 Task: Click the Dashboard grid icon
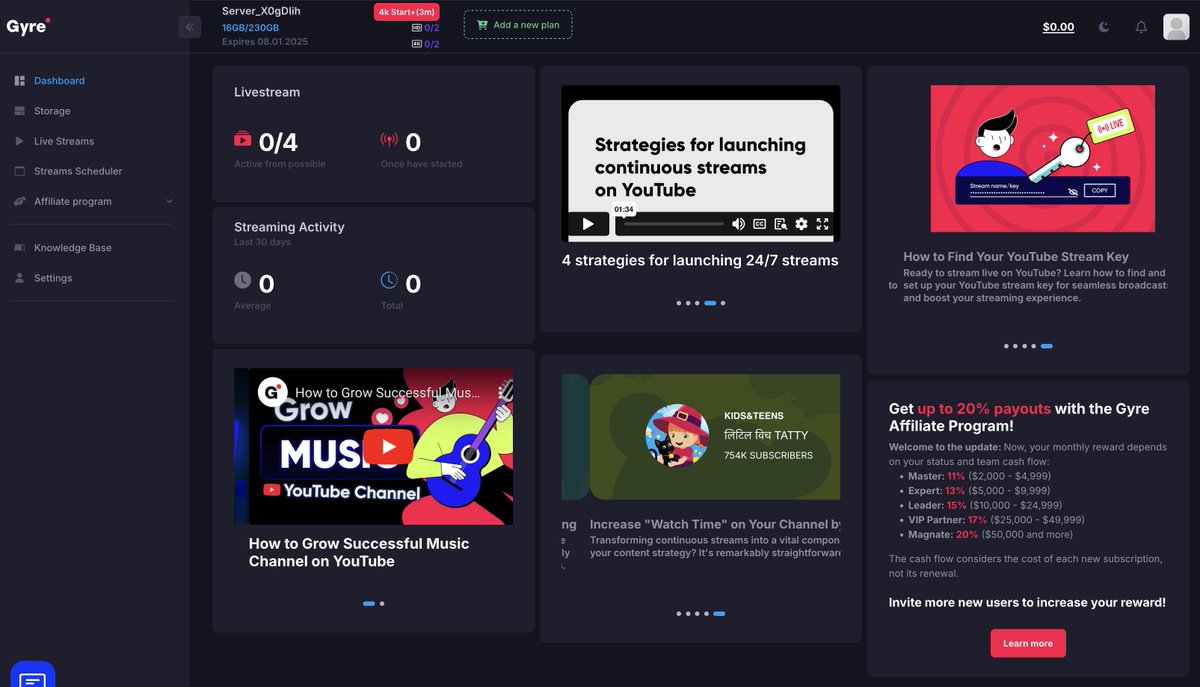point(20,81)
